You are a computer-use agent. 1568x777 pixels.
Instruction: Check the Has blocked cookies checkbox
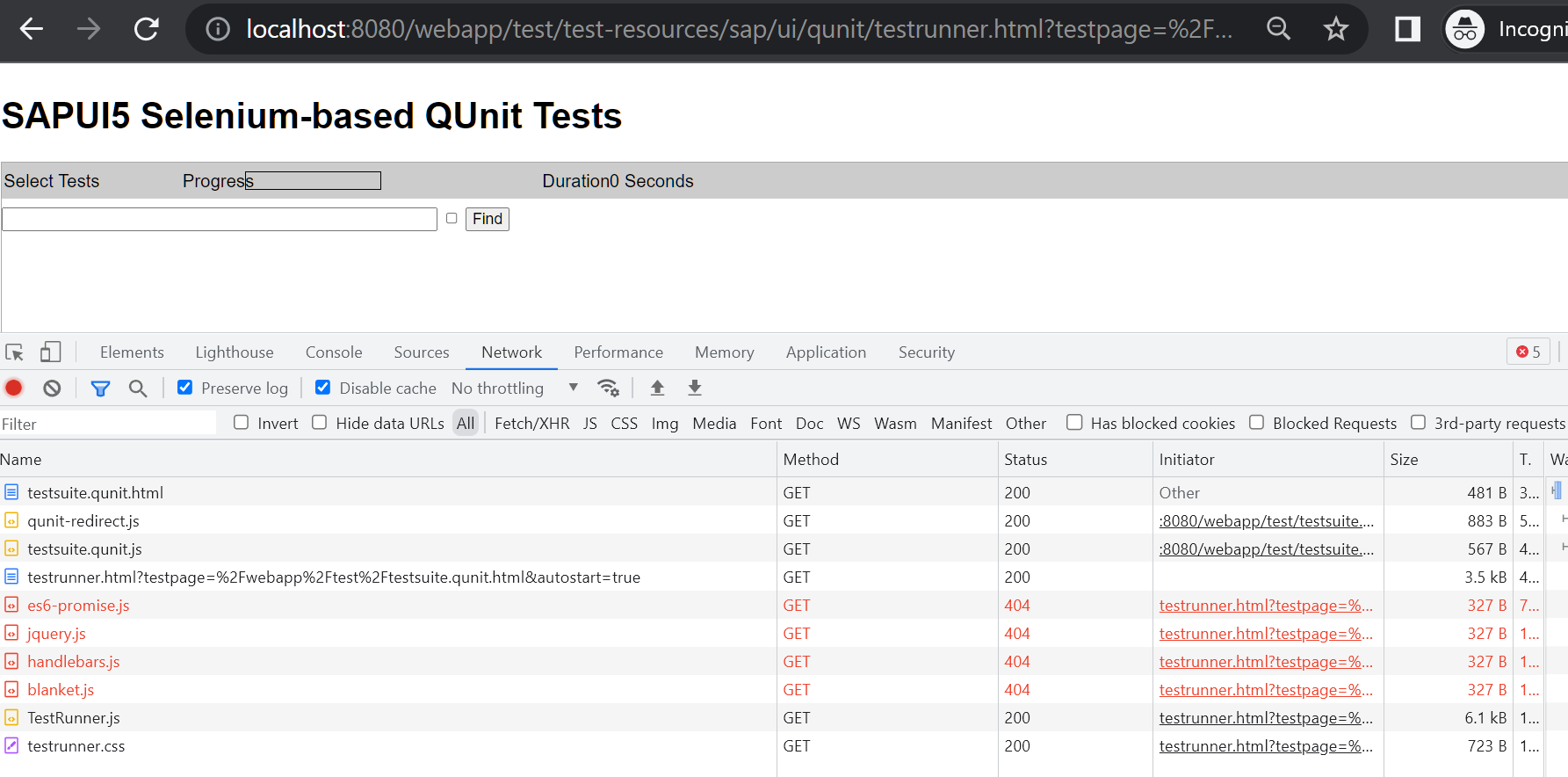(1074, 423)
